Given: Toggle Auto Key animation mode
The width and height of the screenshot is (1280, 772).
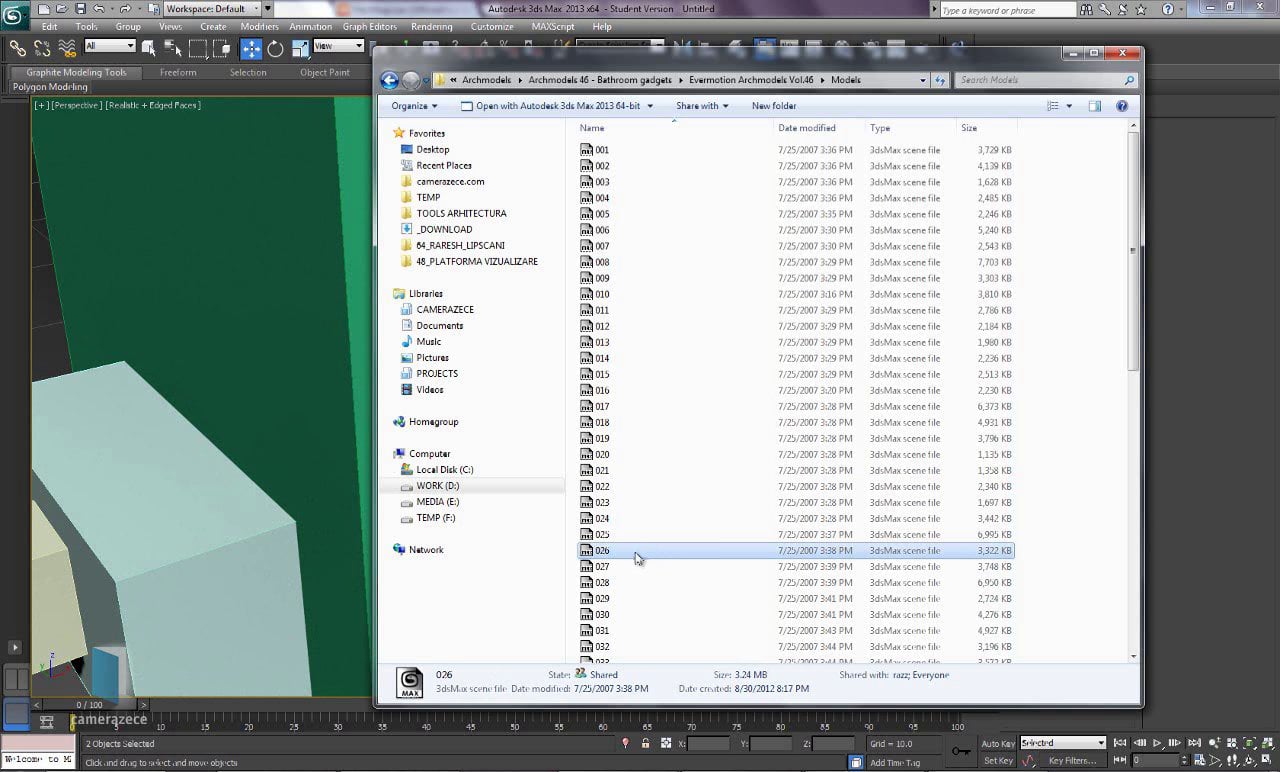Looking at the screenshot, I should click(x=998, y=743).
